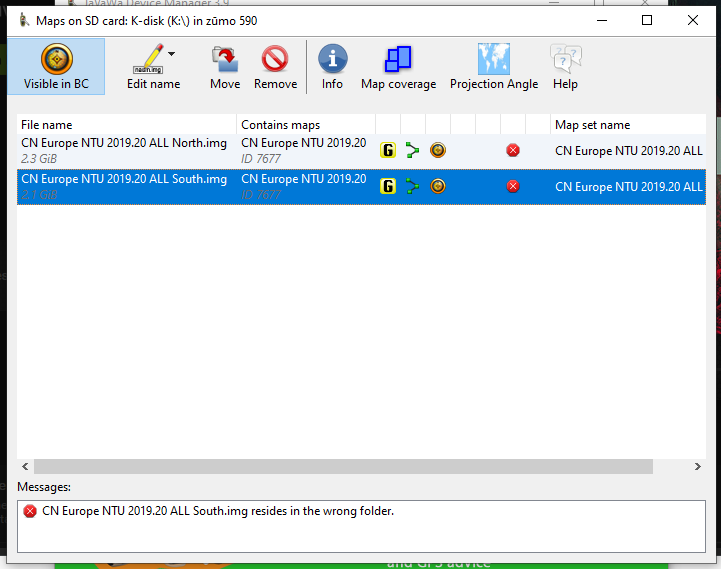The image size is (721, 569).
Task: Click the window title bar app icon
Action: [x=23, y=20]
